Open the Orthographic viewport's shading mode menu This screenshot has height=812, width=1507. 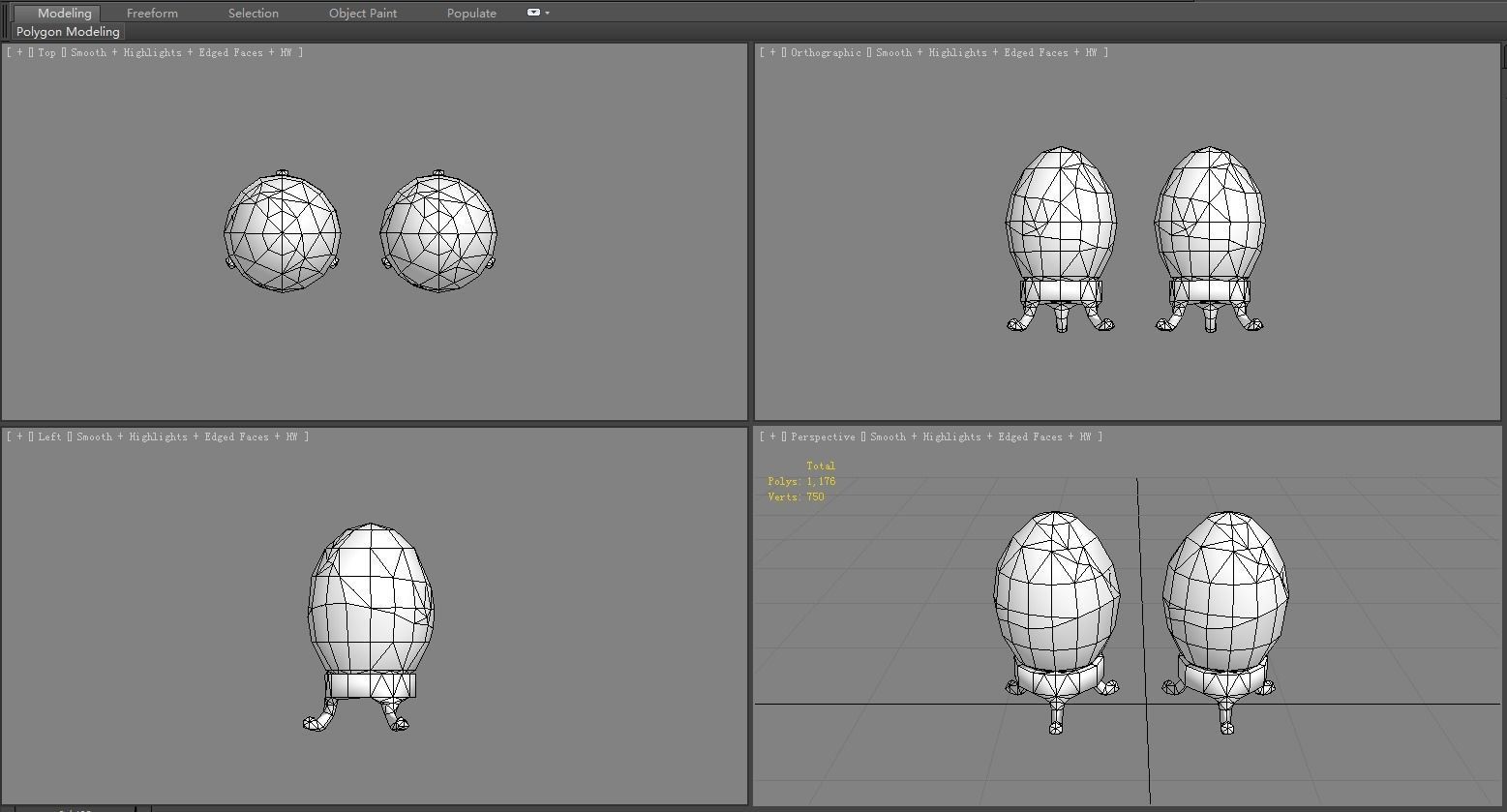[986, 52]
